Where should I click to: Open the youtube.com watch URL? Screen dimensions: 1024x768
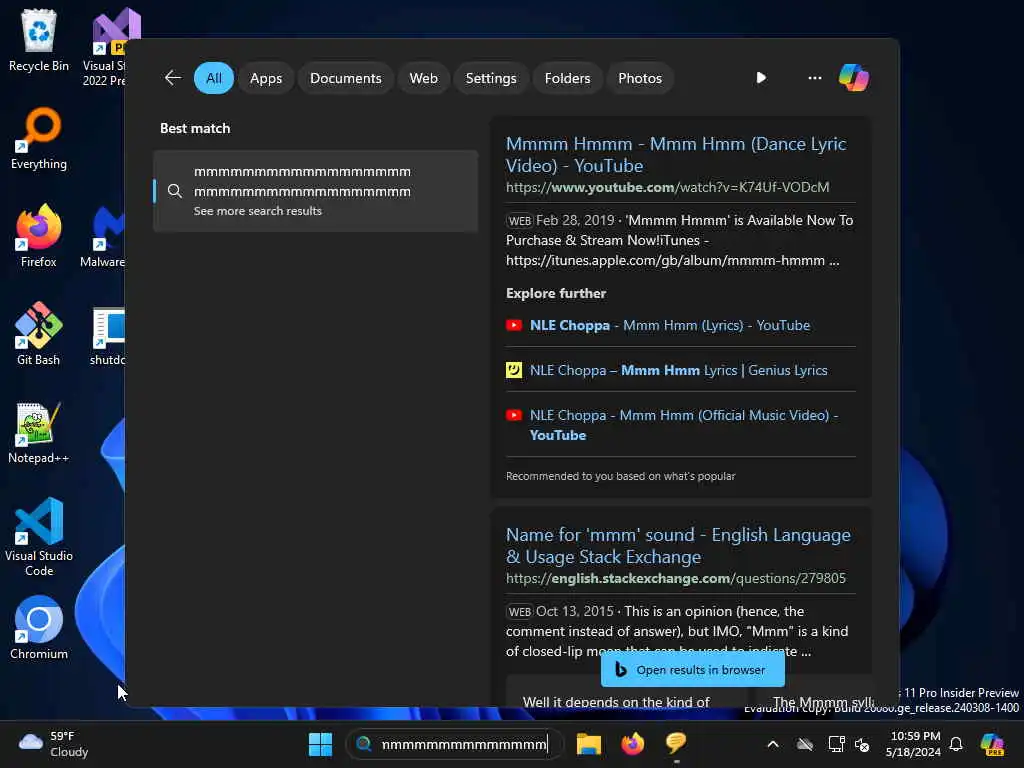[667, 187]
